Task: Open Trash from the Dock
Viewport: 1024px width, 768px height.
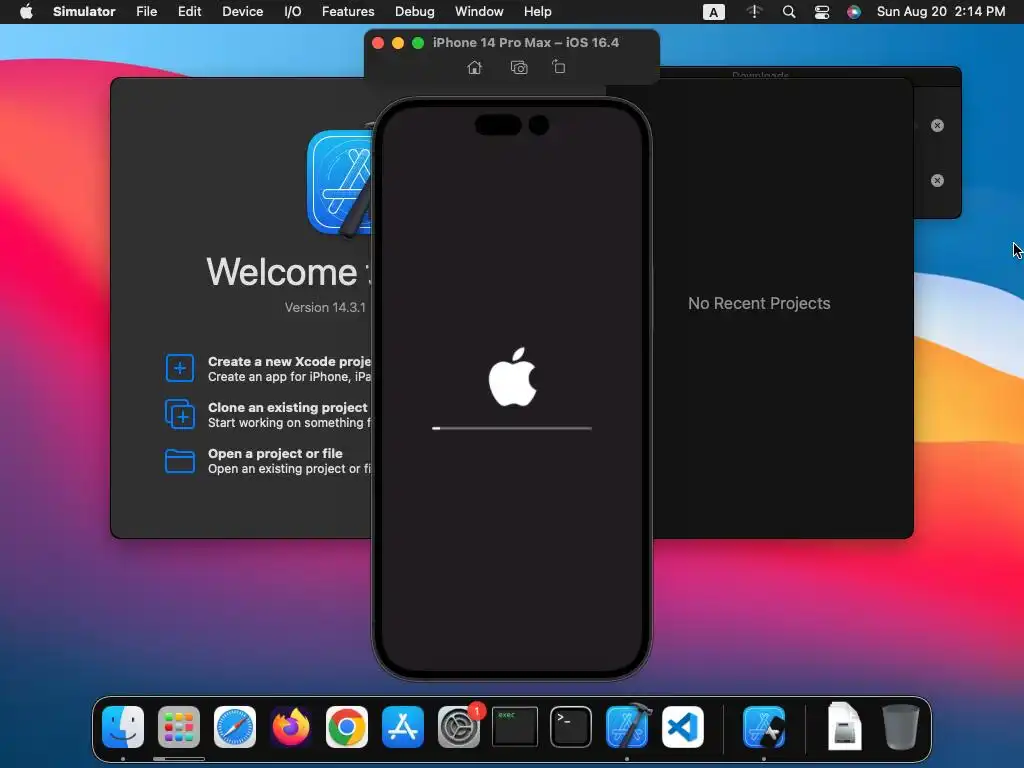Action: click(x=901, y=727)
